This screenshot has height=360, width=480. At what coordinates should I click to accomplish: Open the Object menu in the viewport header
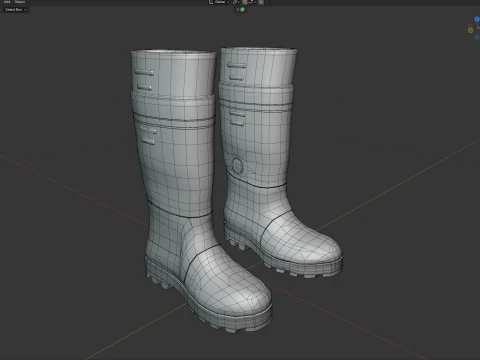point(20,2)
